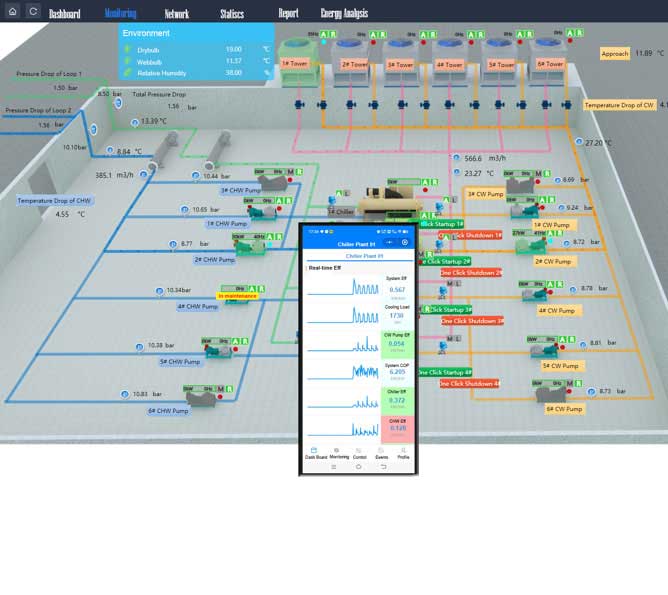Click the In maintenance status tag
The height and width of the screenshot is (595, 668).
pyautogui.click(x=238, y=296)
